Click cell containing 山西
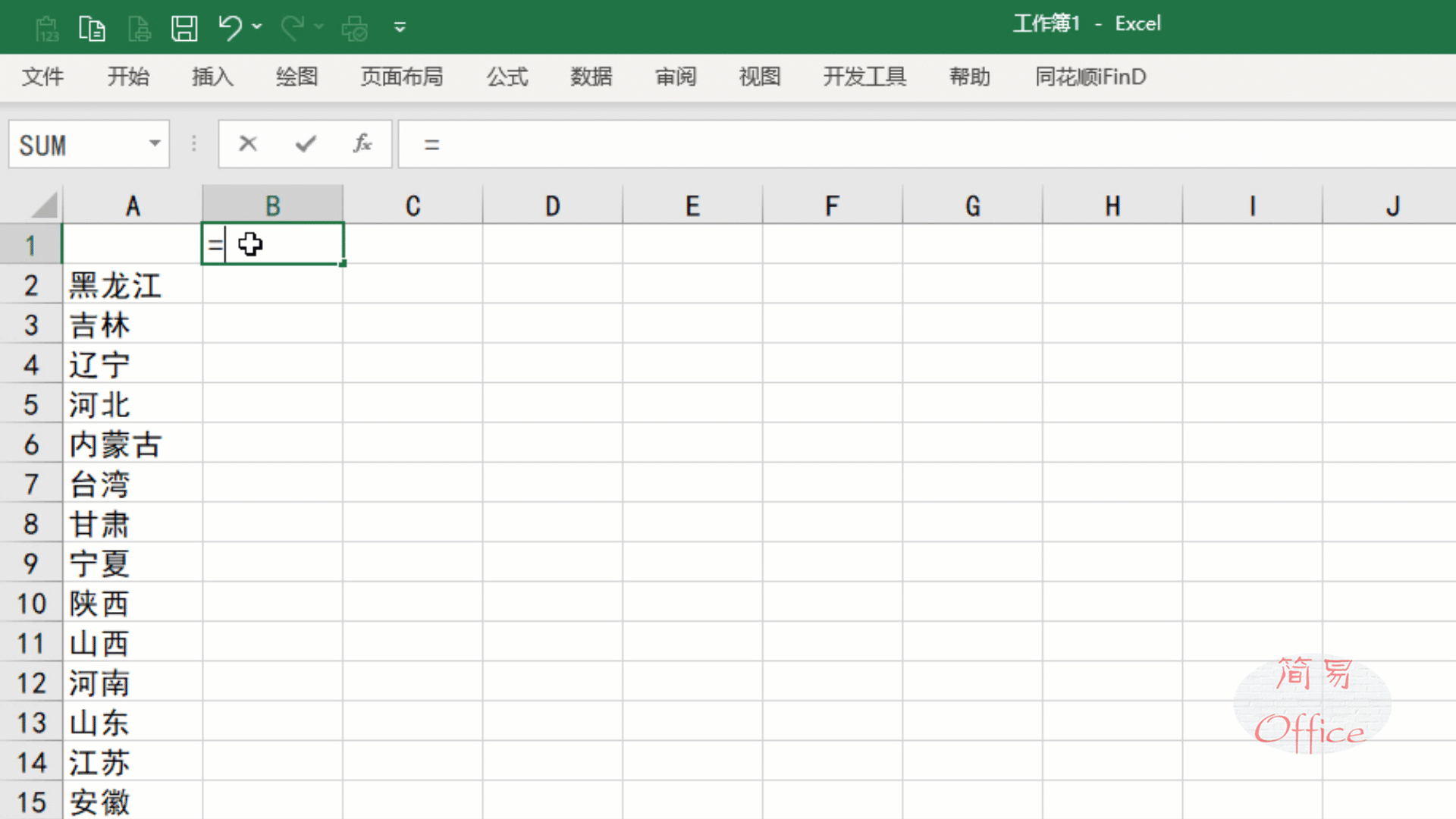This screenshot has height=819, width=1456. pos(133,642)
